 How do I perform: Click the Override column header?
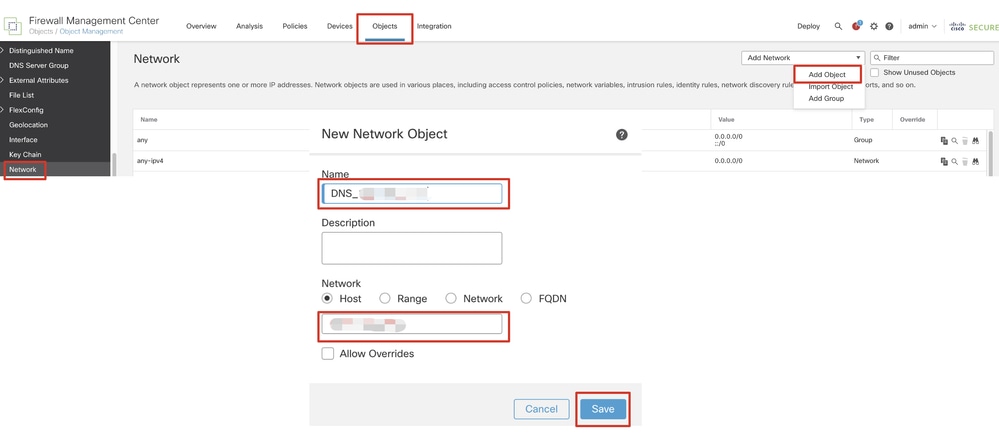912,120
